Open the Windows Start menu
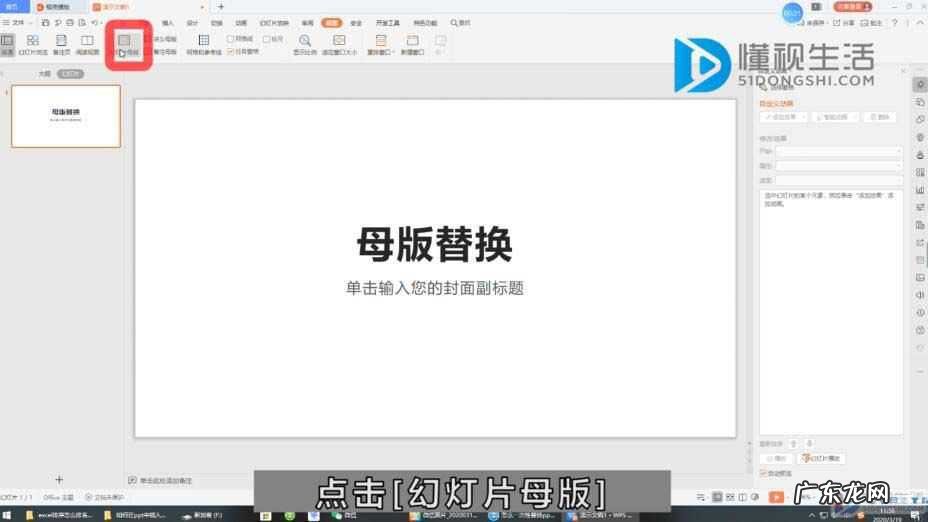This screenshot has width=928, height=522. (x=7, y=515)
